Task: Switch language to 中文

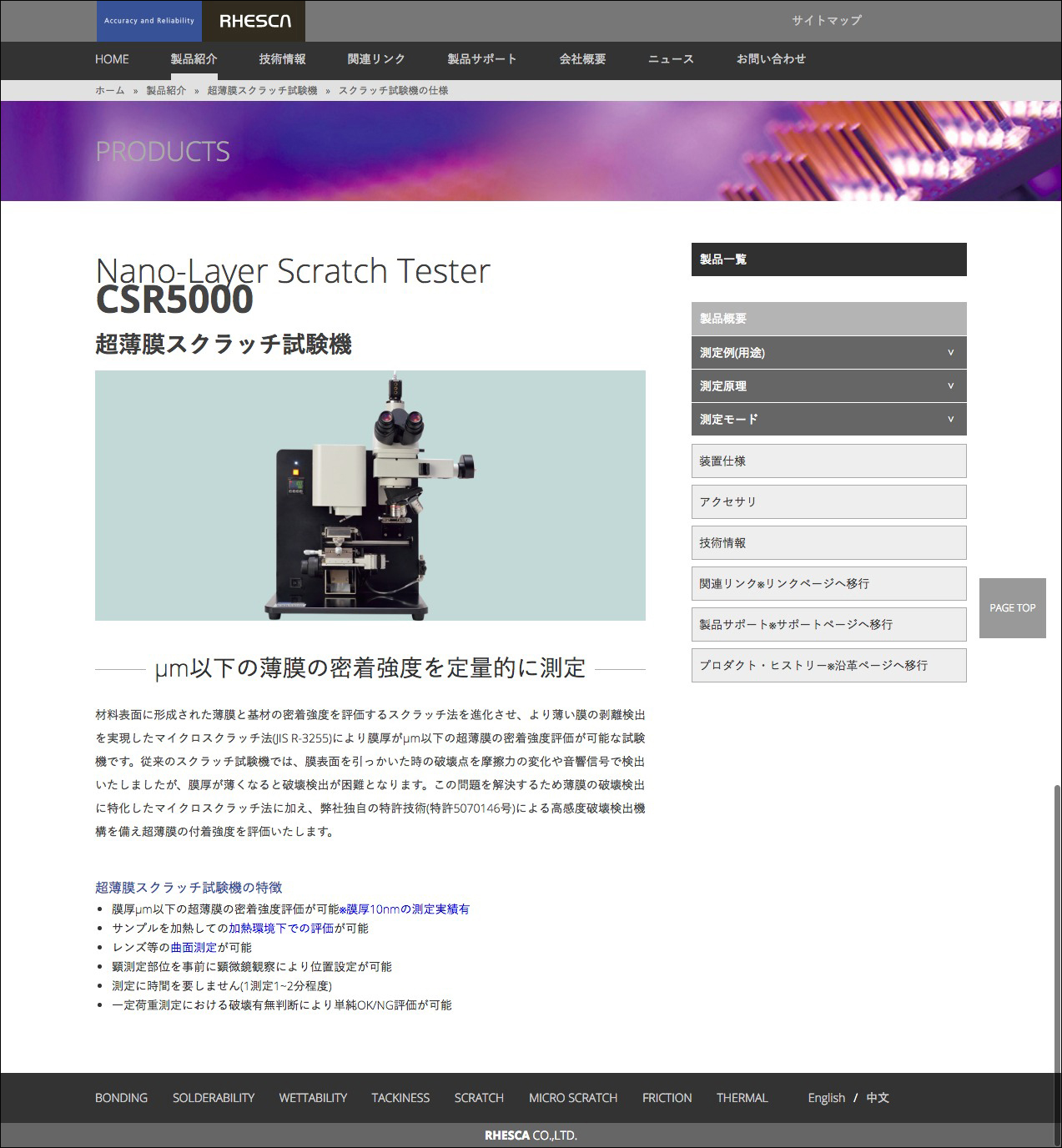Action: point(878,1098)
